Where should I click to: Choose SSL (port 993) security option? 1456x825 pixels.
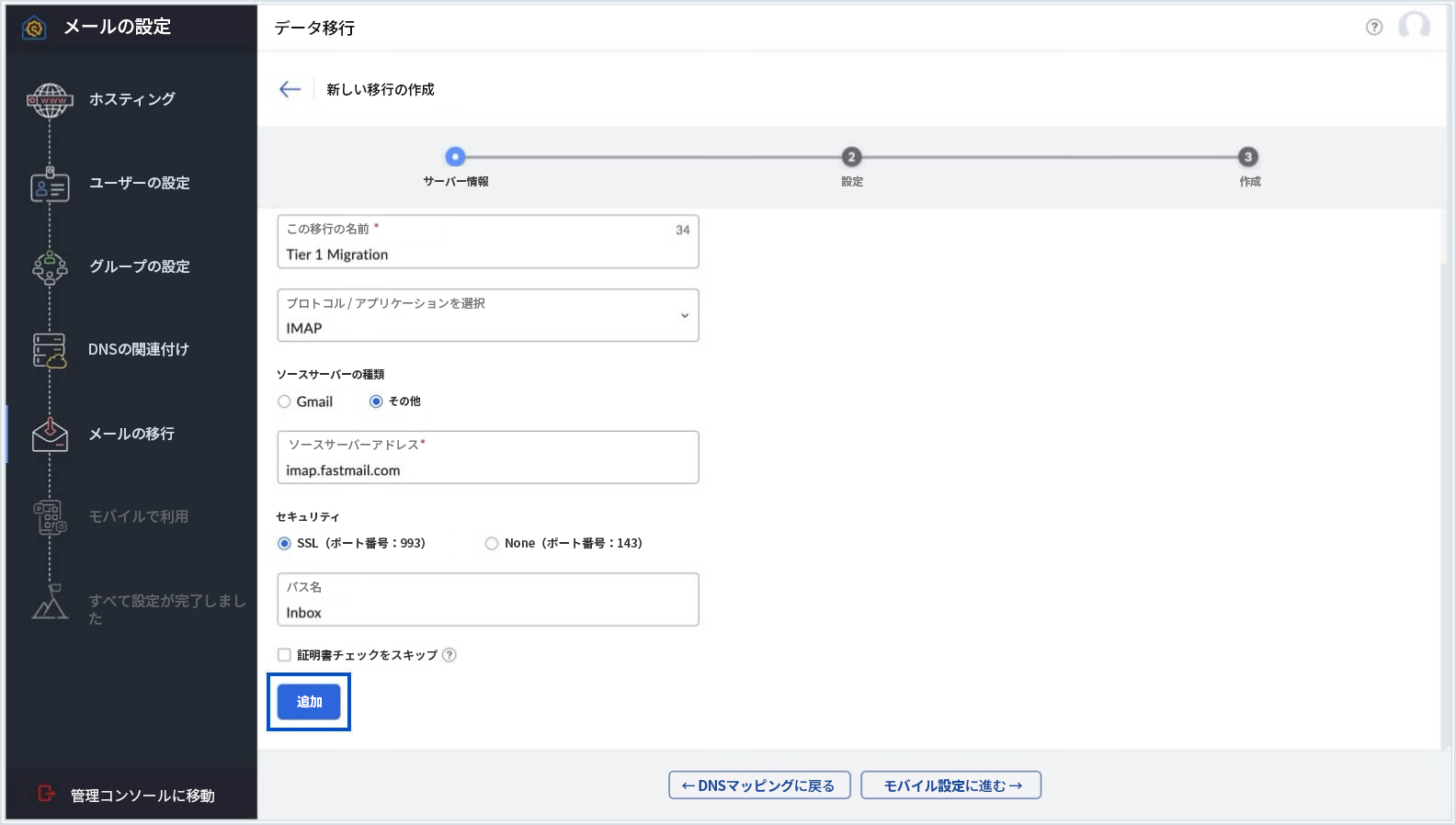pos(285,543)
